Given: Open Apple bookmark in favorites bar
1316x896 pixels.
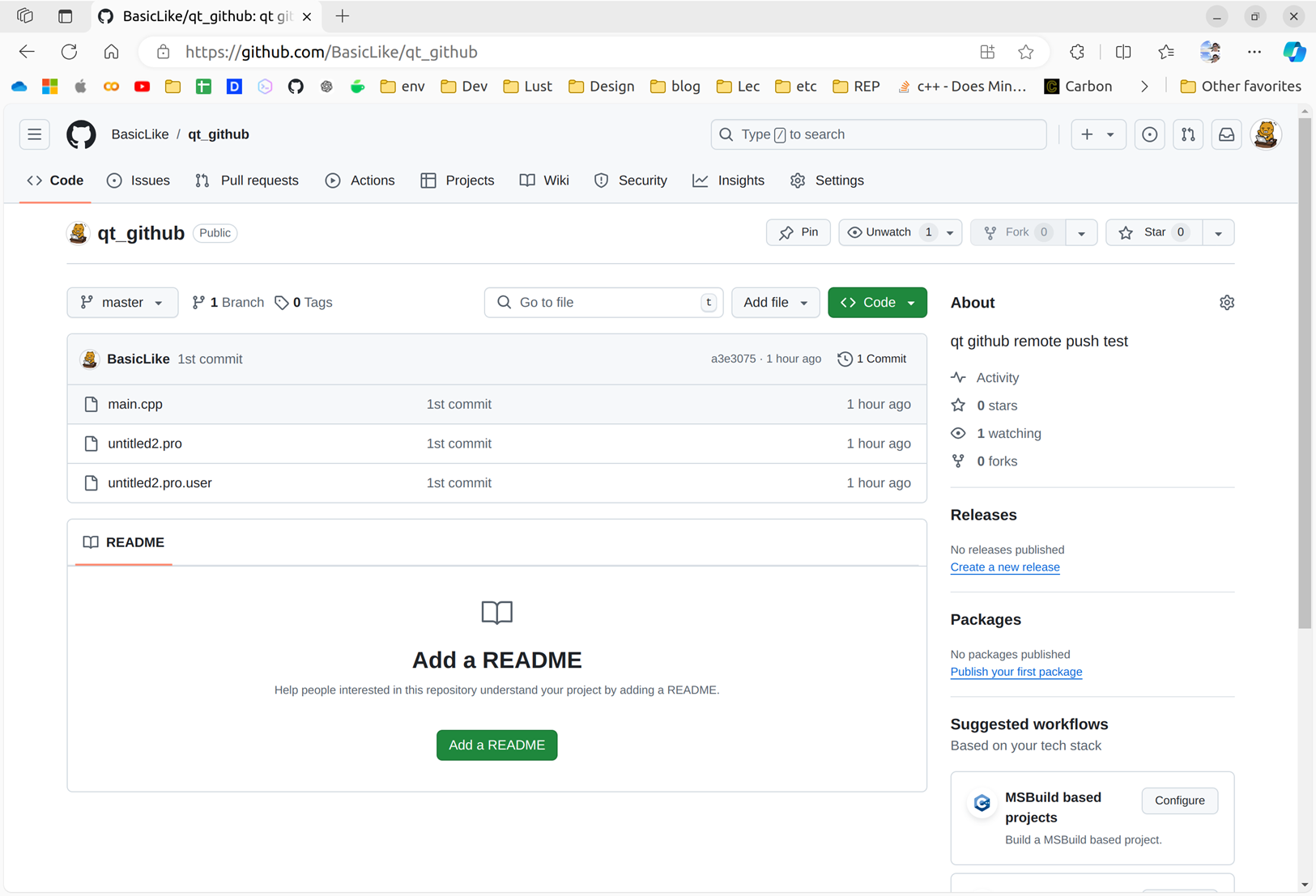Looking at the screenshot, I should (80, 87).
